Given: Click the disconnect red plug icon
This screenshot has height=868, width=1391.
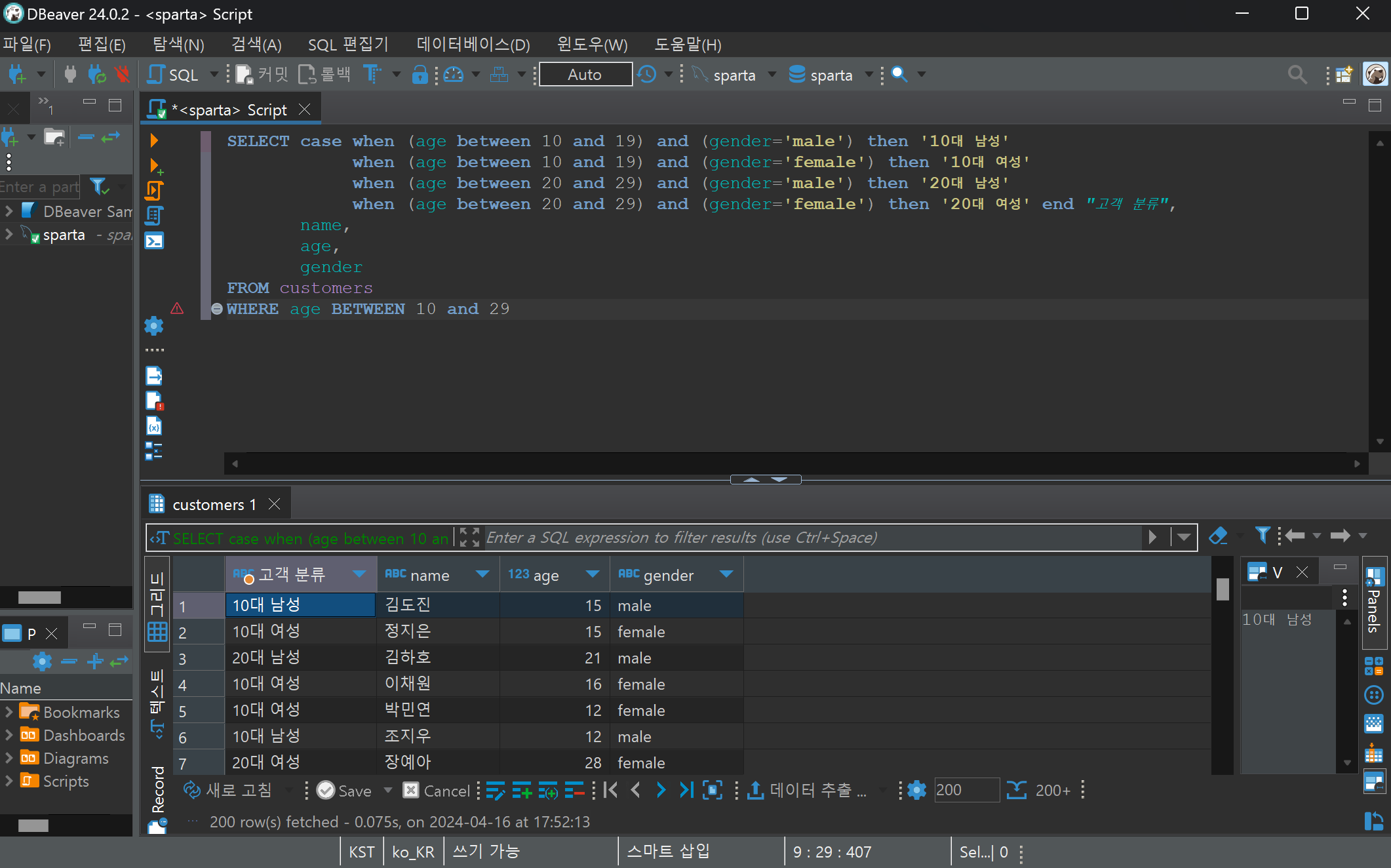Looking at the screenshot, I should pos(122,75).
